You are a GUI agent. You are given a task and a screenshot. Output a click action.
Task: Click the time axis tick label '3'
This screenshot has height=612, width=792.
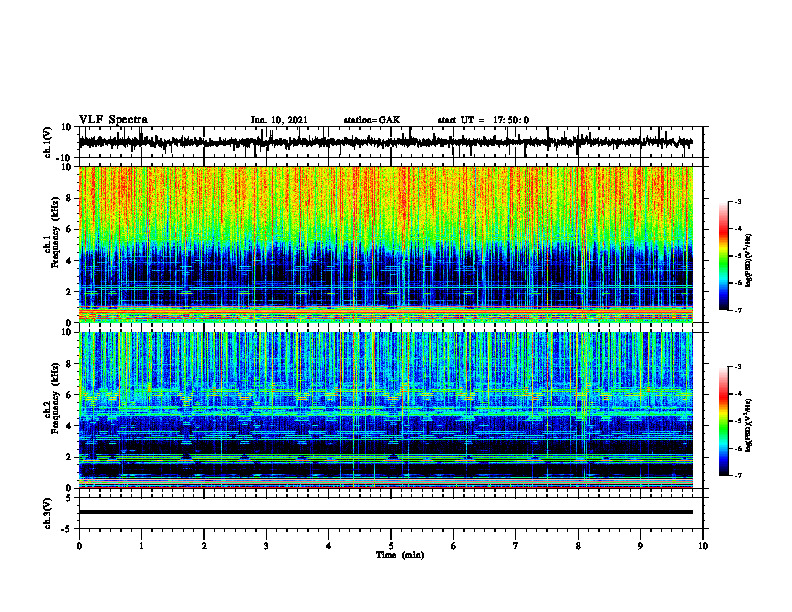[x=266, y=546]
